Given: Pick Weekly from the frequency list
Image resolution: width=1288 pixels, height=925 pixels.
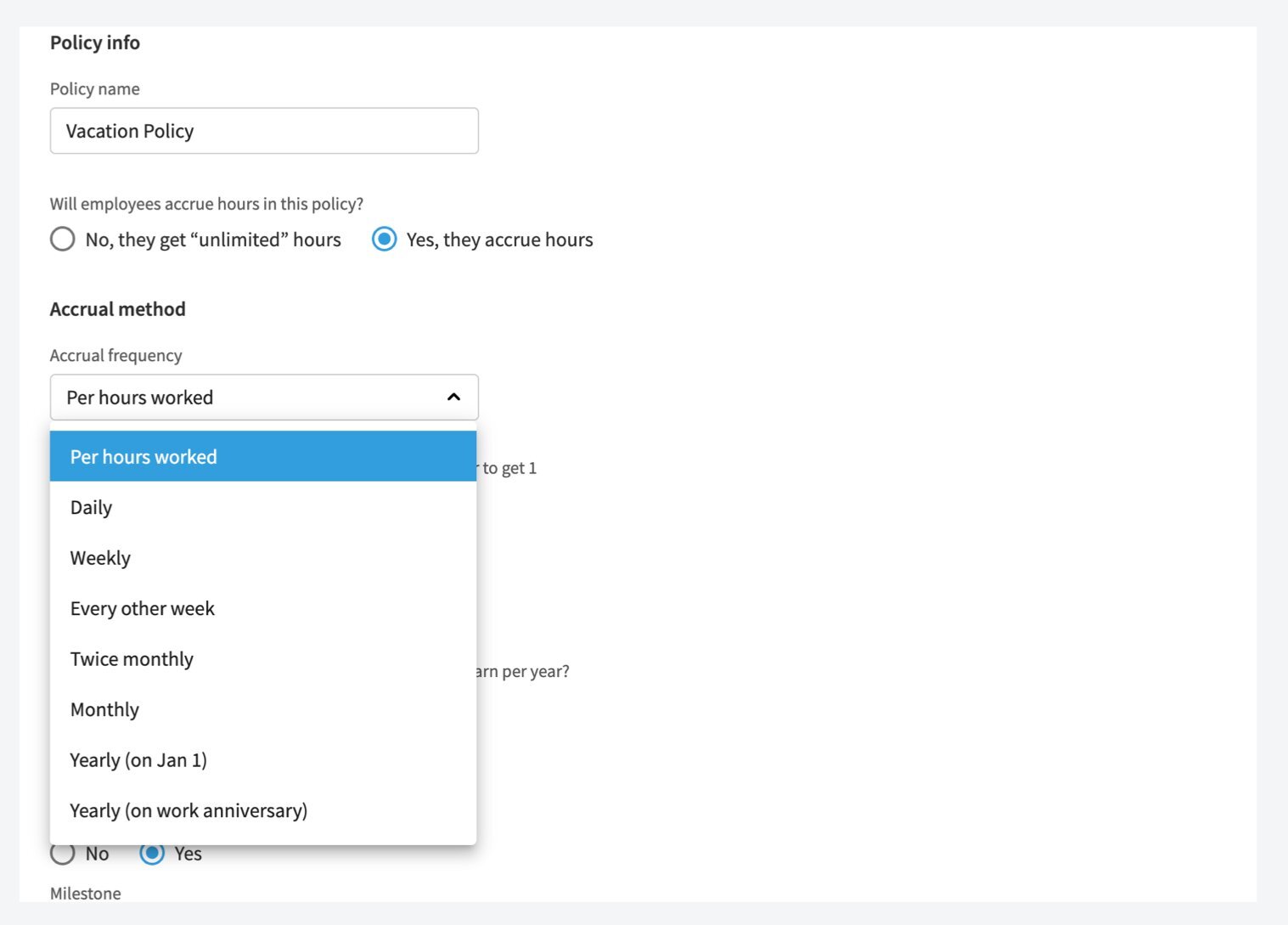Looking at the screenshot, I should pos(100,558).
